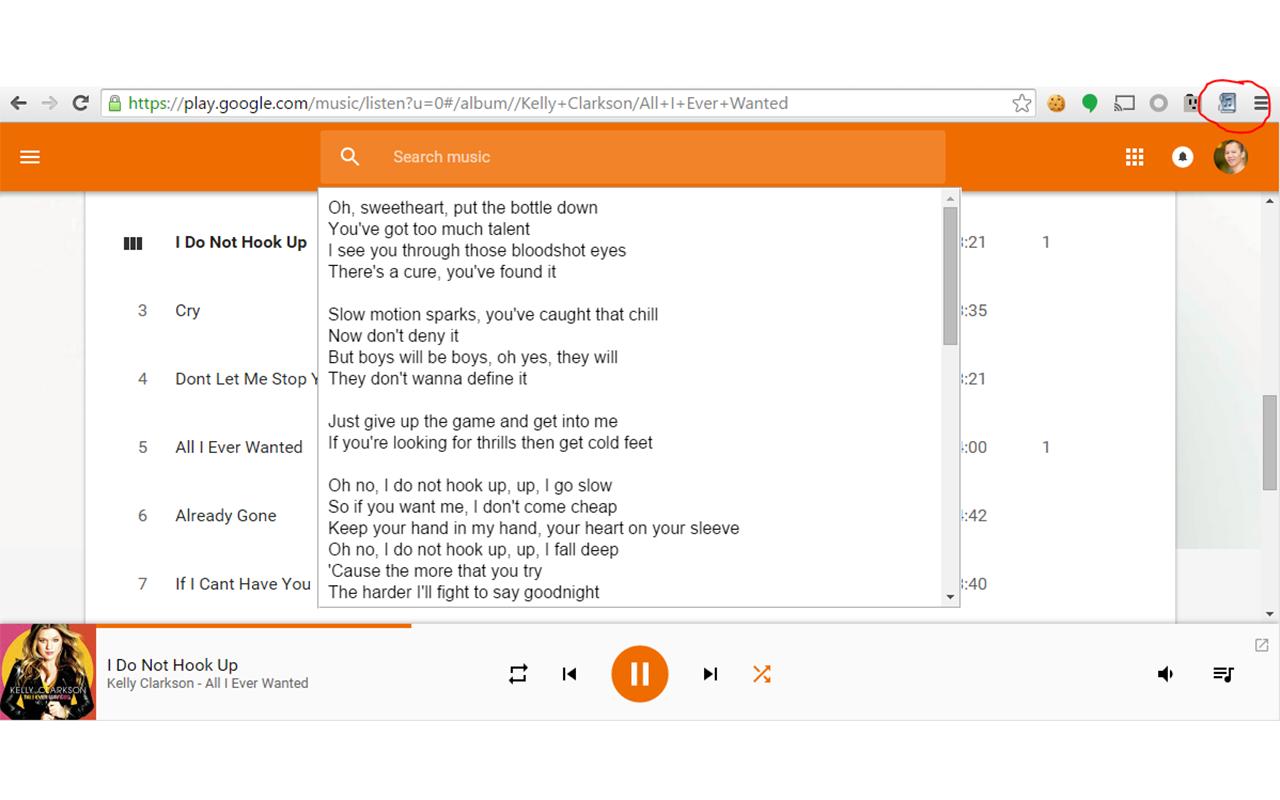Click the gray circle extension icon
Viewport: 1280px width, 800px height.
tap(1158, 103)
